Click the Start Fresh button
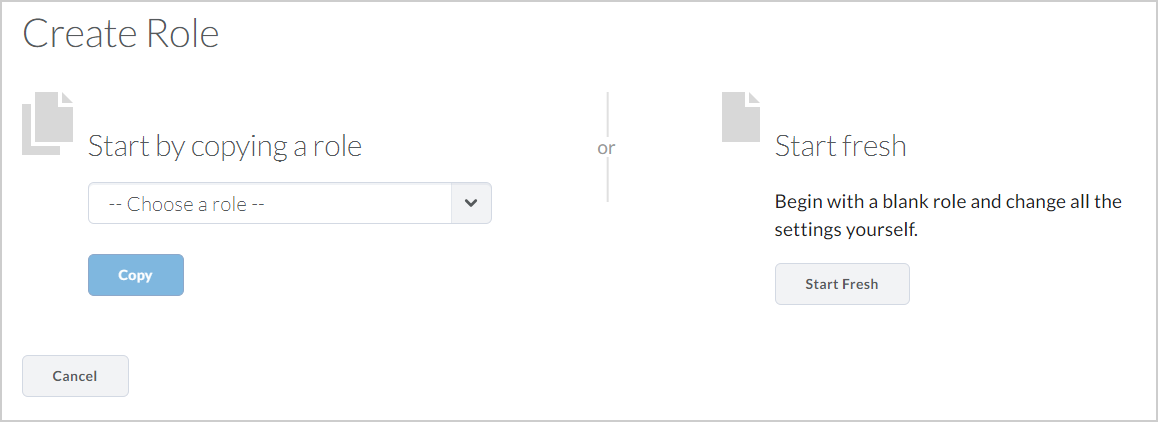This screenshot has height=422, width=1158. pyautogui.click(x=842, y=284)
